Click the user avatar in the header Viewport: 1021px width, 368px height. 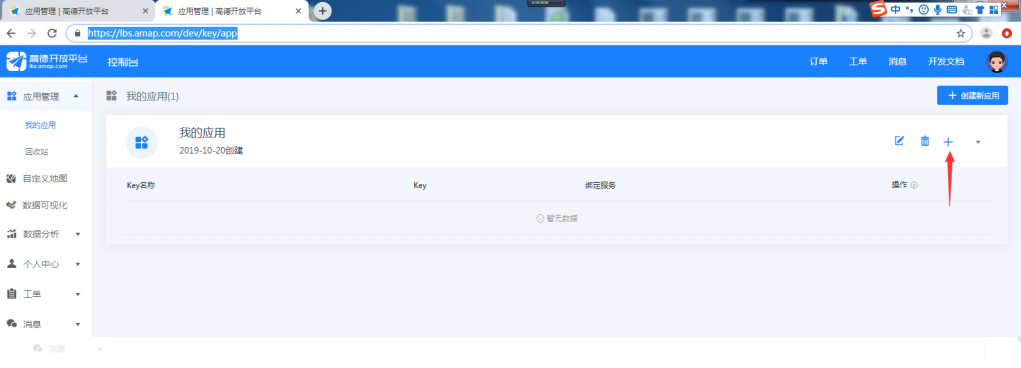996,61
